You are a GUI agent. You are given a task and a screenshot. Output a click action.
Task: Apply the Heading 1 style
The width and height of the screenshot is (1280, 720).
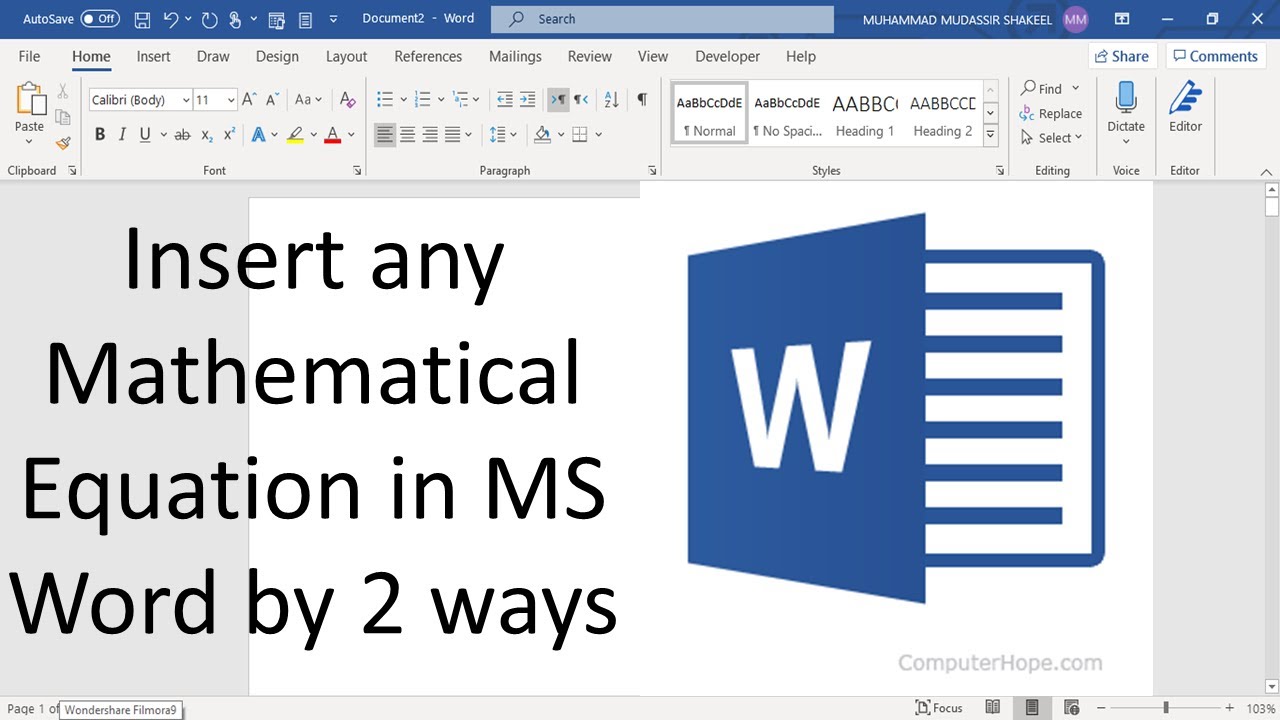(865, 113)
